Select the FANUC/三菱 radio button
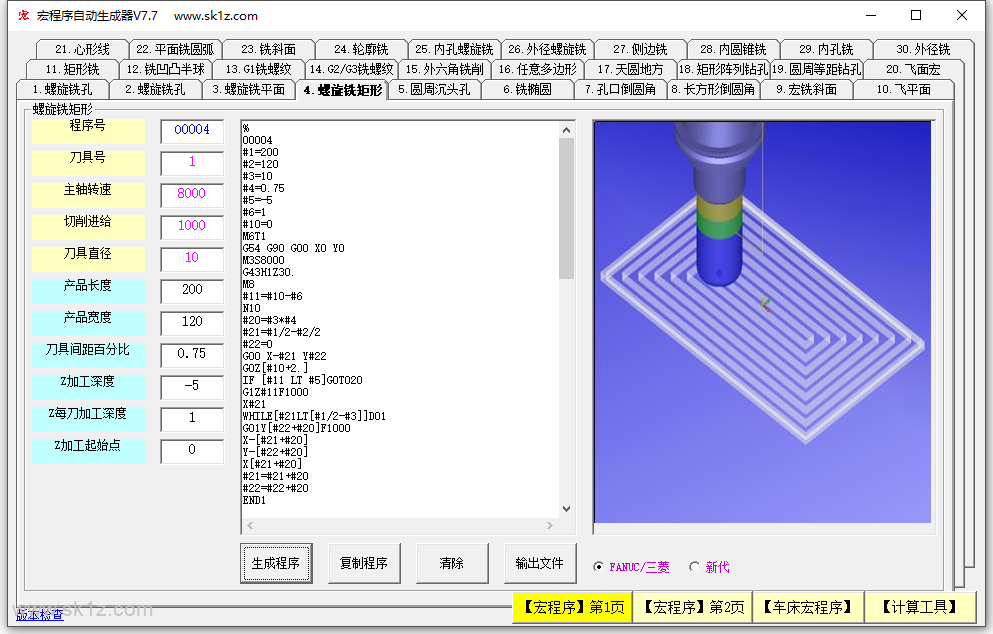This screenshot has height=634, width=993. point(598,567)
